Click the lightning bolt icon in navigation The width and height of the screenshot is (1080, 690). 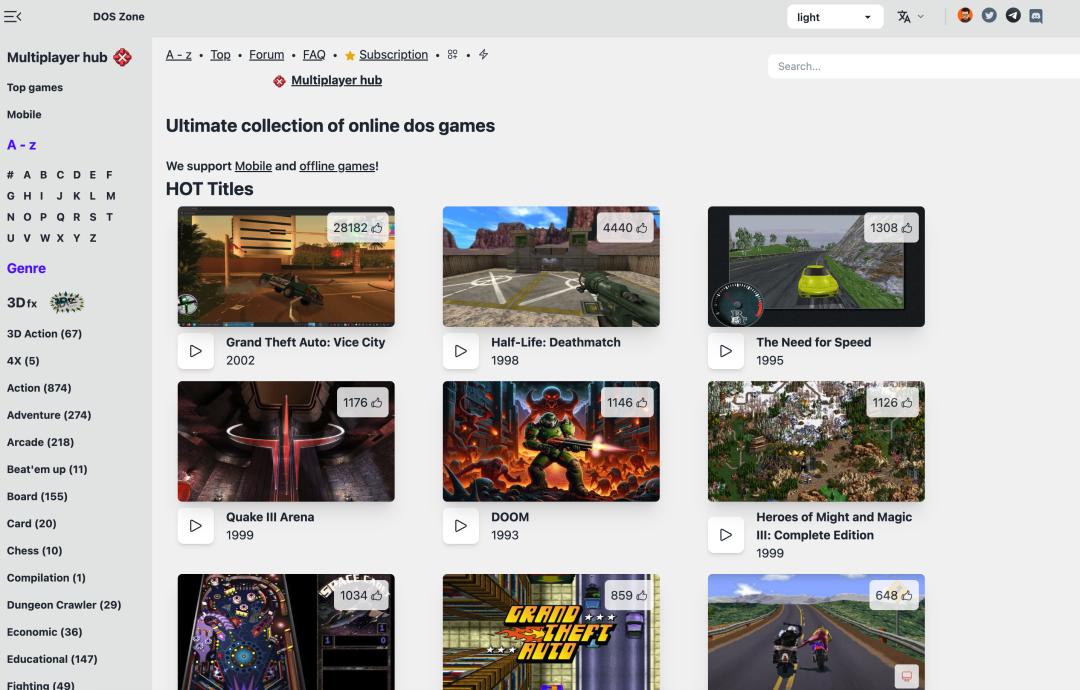pos(483,55)
